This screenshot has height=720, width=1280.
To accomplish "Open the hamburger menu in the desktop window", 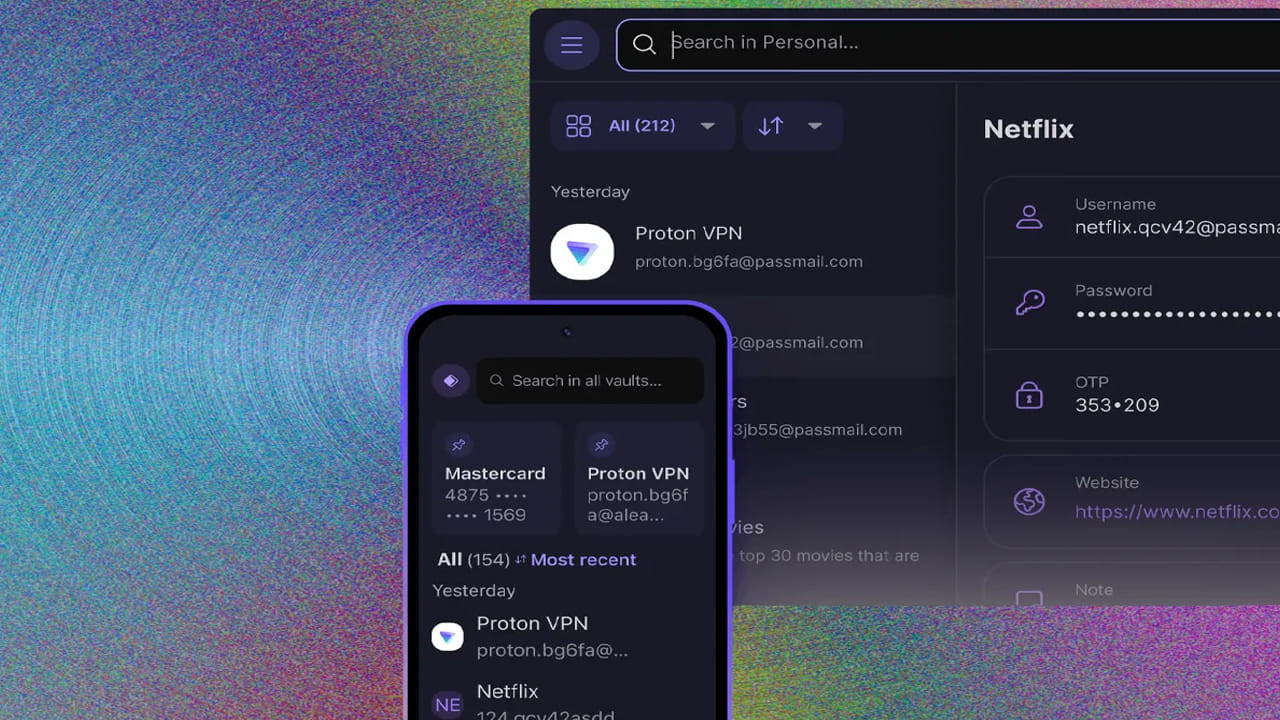I will (571, 45).
